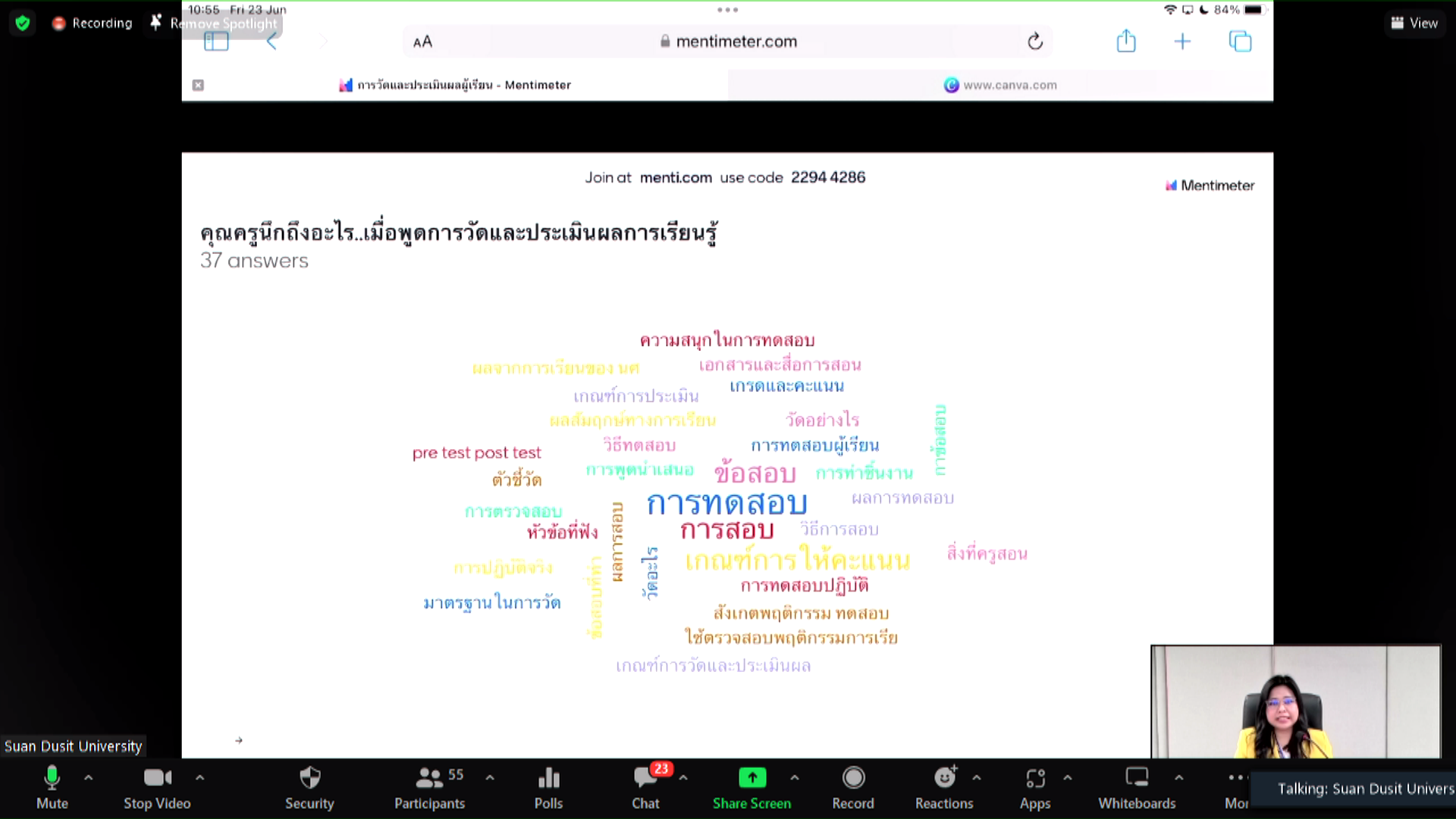Open Polls in Zoom toolbar
This screenshot has height=819, width=1456.
coord(548,787)
